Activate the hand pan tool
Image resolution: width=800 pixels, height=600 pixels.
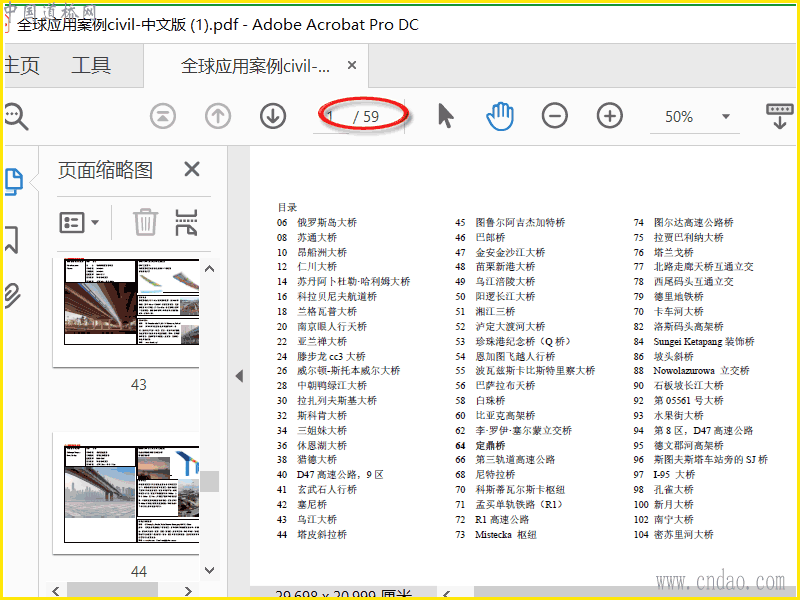[x=500, y=116]
